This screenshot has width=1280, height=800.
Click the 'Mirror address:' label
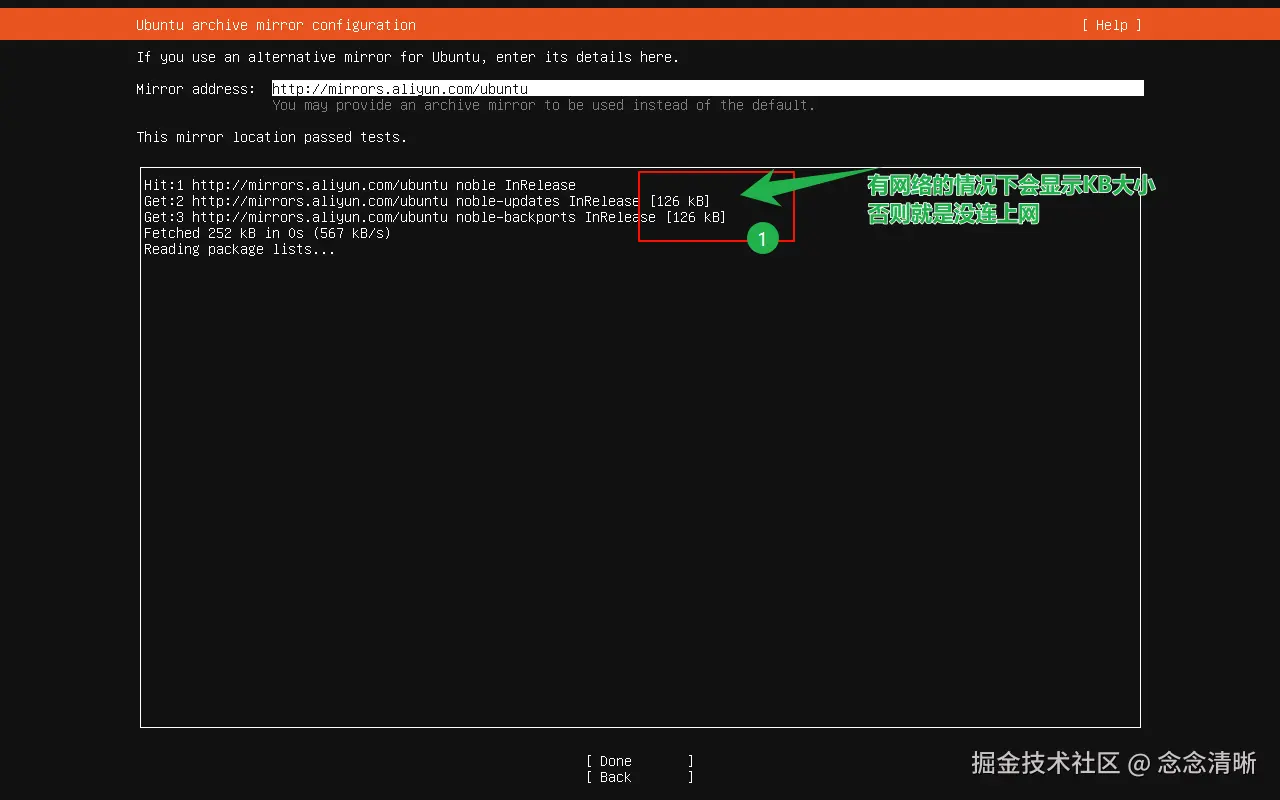196,89
